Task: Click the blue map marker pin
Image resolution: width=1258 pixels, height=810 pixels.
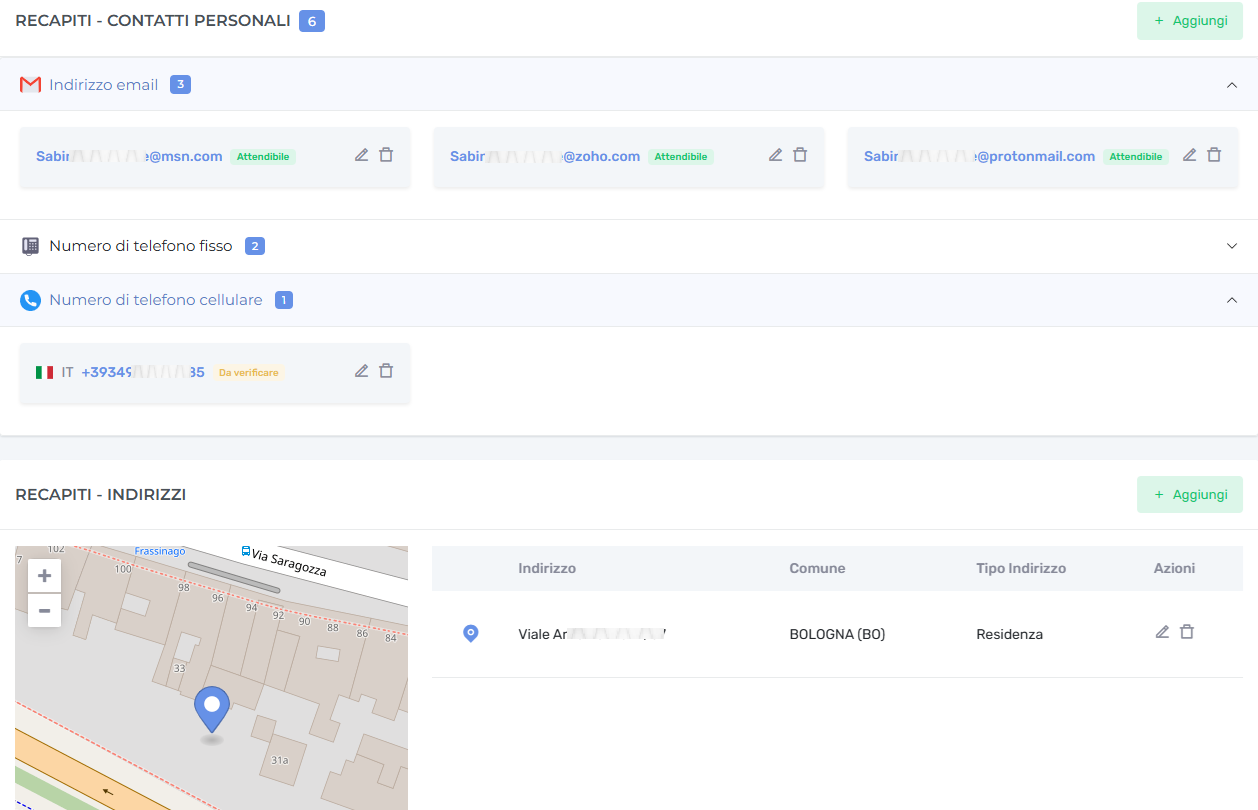Action: 211,709
